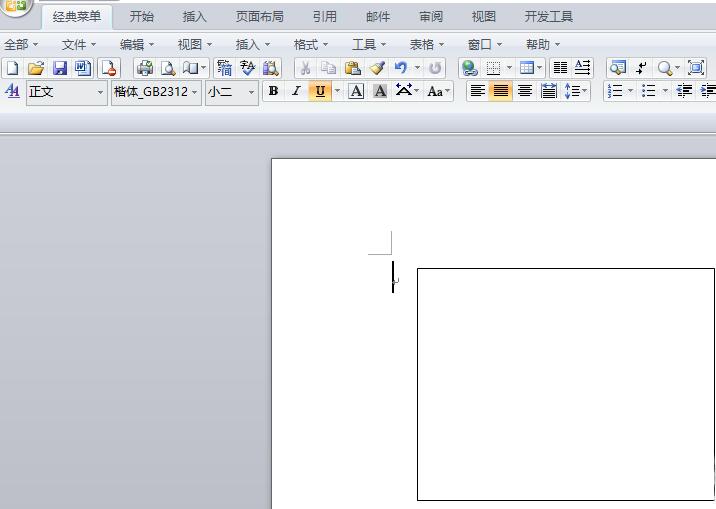This screenshot has width=716, height=509.
Task: Click the open-book reading view icon
Action: pos(190,68)
